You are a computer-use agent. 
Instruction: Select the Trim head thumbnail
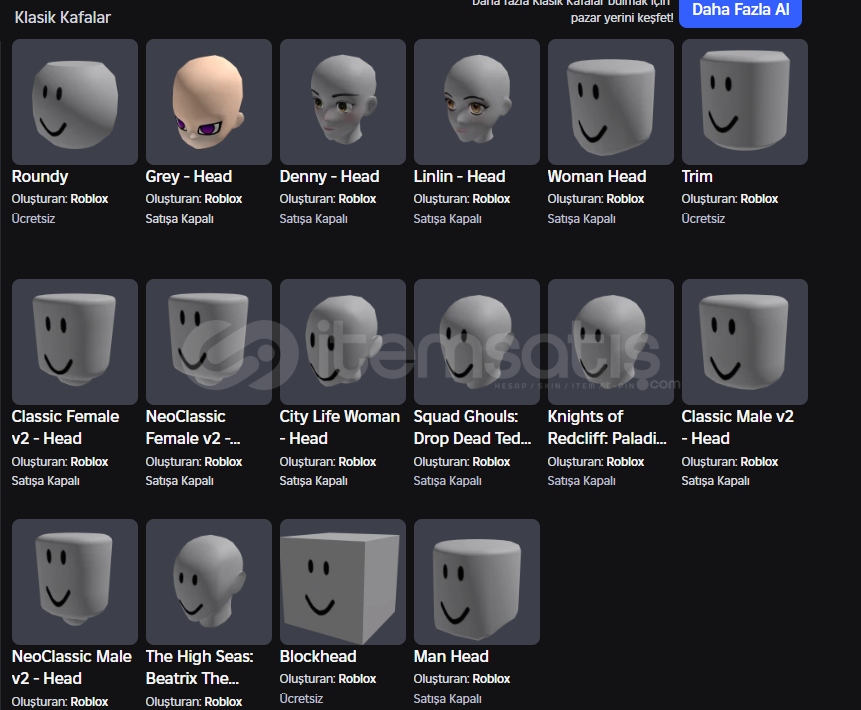745,102
